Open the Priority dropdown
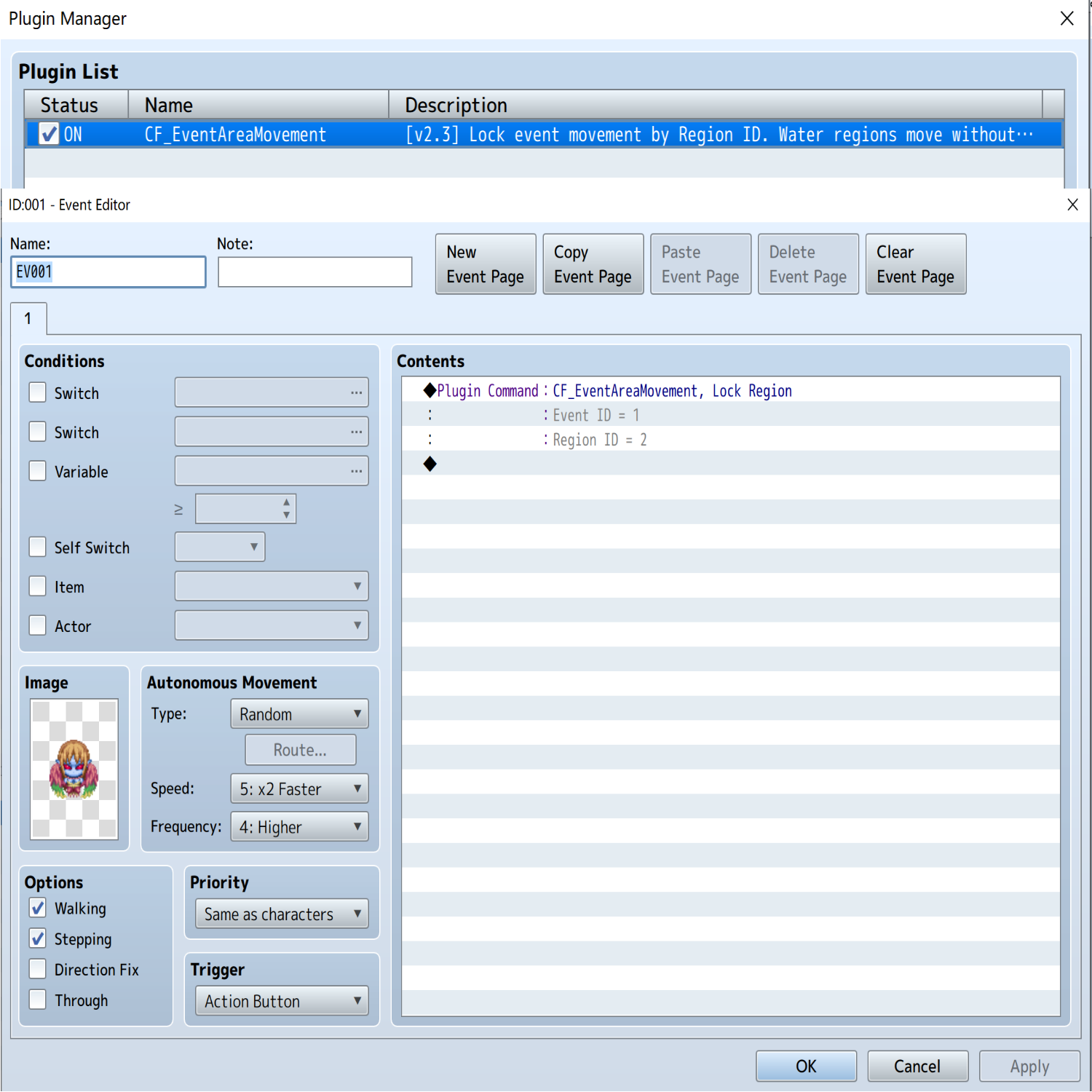This screenshot has height=1092, width=1092. [282, 914]
